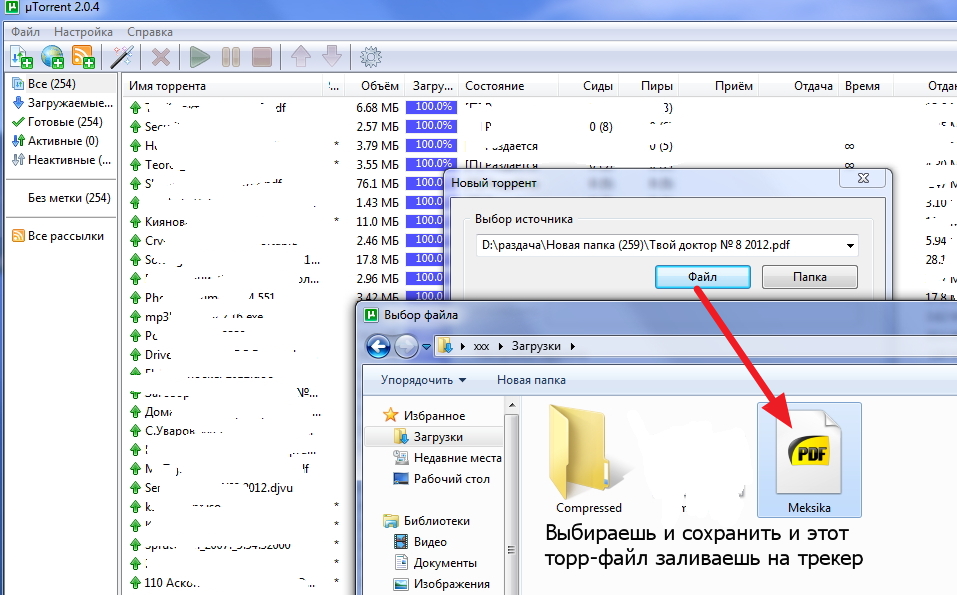The height and width of the screenshot is (595, 957).
Task: Open the Create New Torrent wand icon
Action: (x=122, y=57)
